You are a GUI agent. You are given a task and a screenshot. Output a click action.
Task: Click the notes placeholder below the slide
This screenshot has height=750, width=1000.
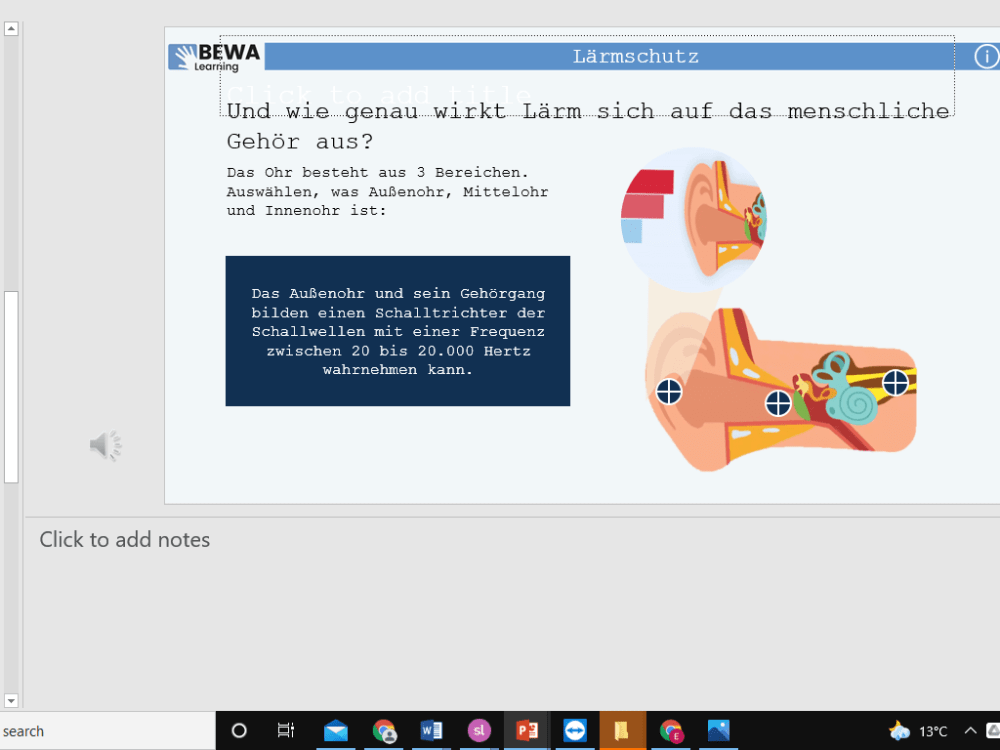point(124,539)
